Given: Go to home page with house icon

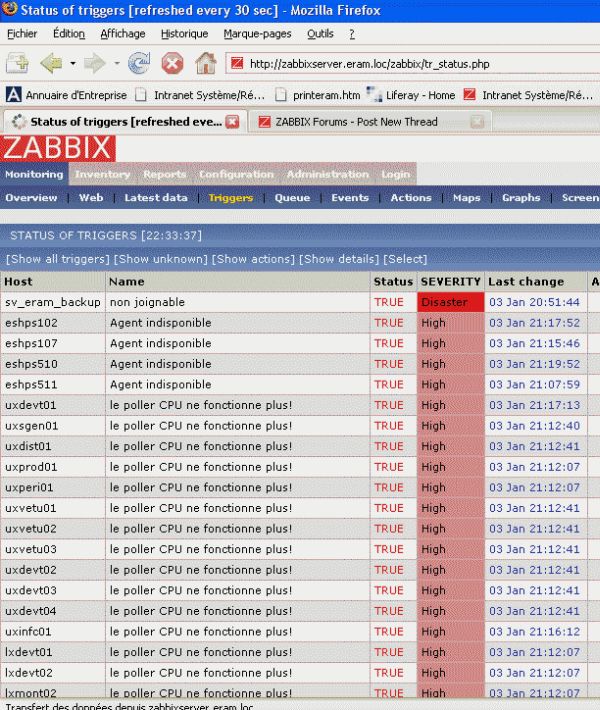Looking at the screenshot, I should [206, 63].
